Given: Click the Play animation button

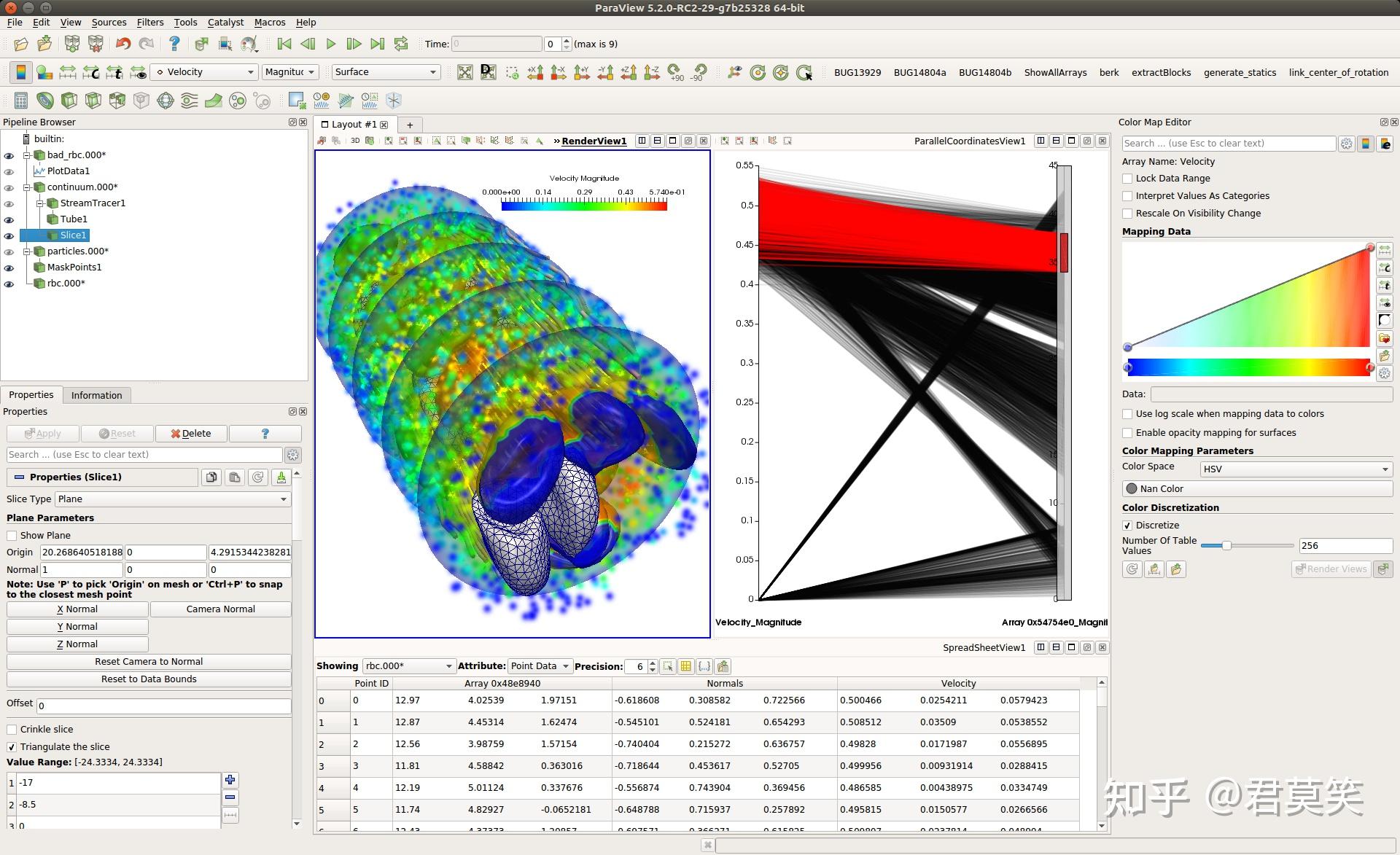Looking at the screenshot, I should [x=330, y=44].
